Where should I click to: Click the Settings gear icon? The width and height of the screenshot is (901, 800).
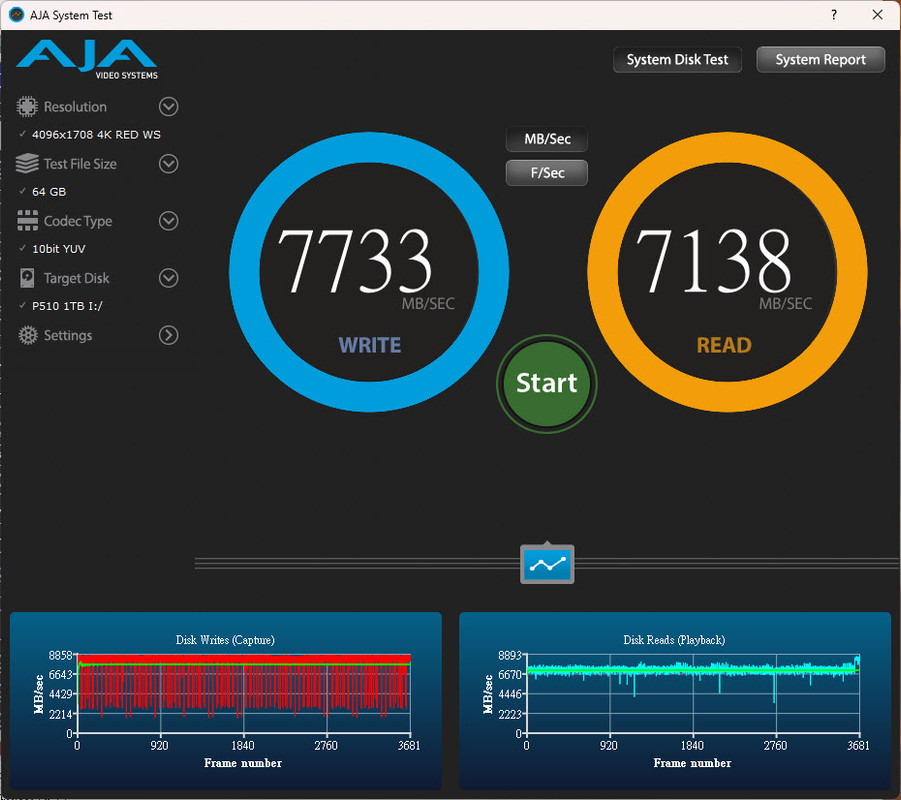28,335
